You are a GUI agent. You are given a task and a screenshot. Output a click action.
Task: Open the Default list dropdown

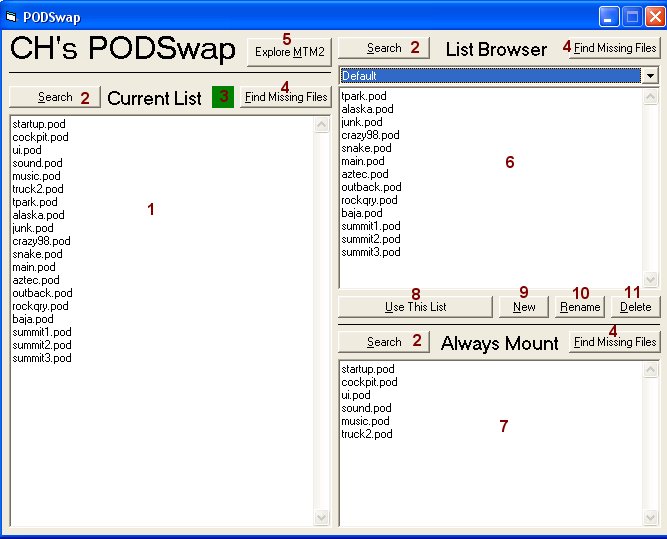650,76
